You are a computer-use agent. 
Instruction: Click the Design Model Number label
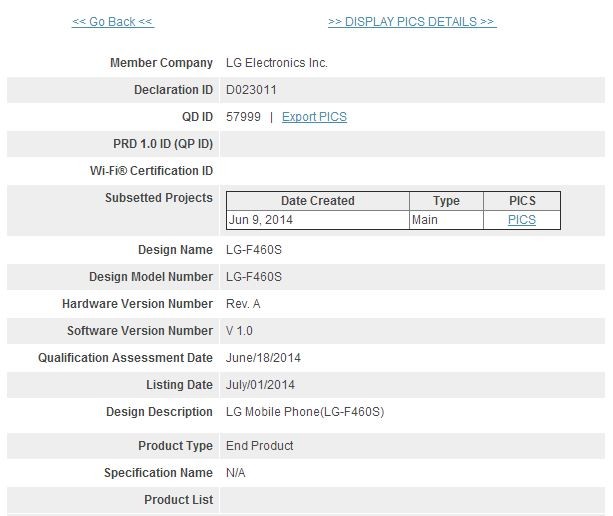[x=151, y=277]
